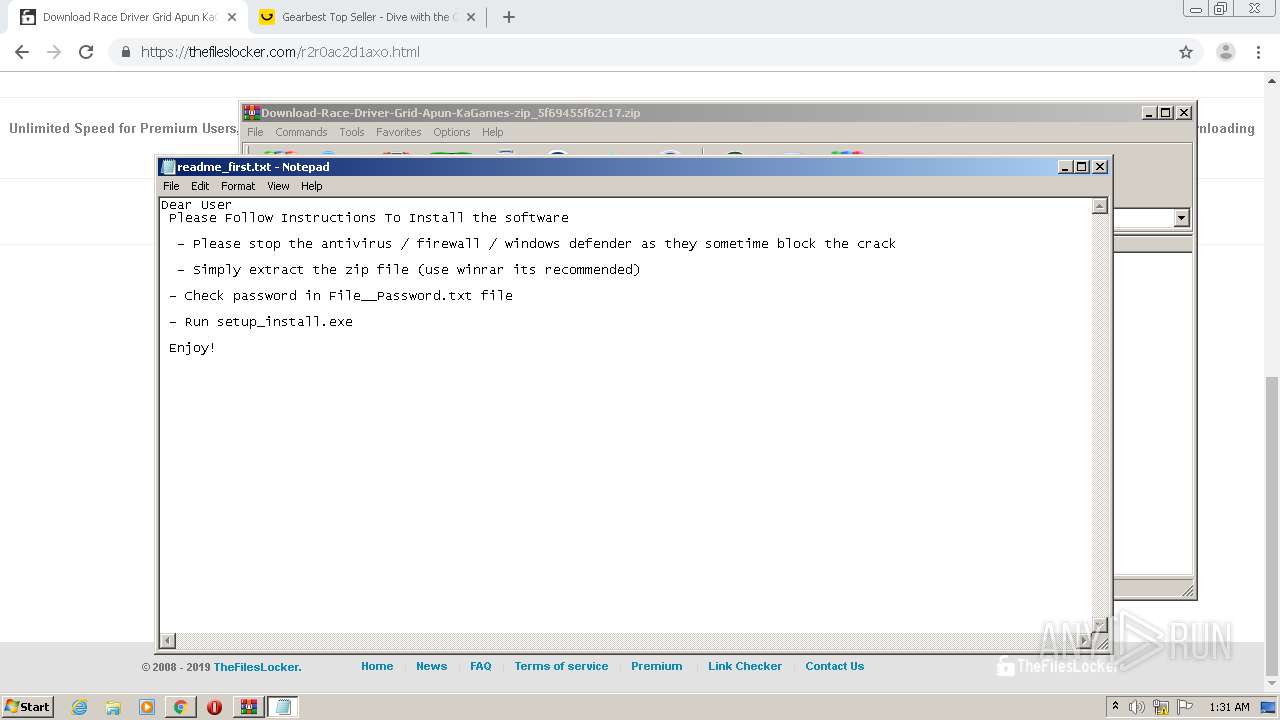Screen dimensions: 1280x720
Task: Open the Tools menu in the WinRAR window
Action: point(352,132)
